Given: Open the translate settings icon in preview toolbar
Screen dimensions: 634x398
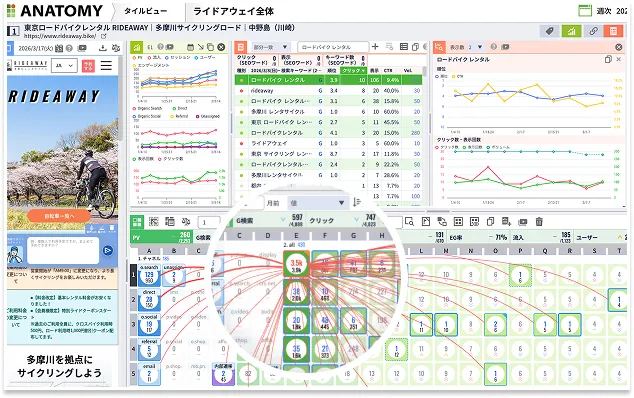Looking at the screenshot, I should coord(116,48).
